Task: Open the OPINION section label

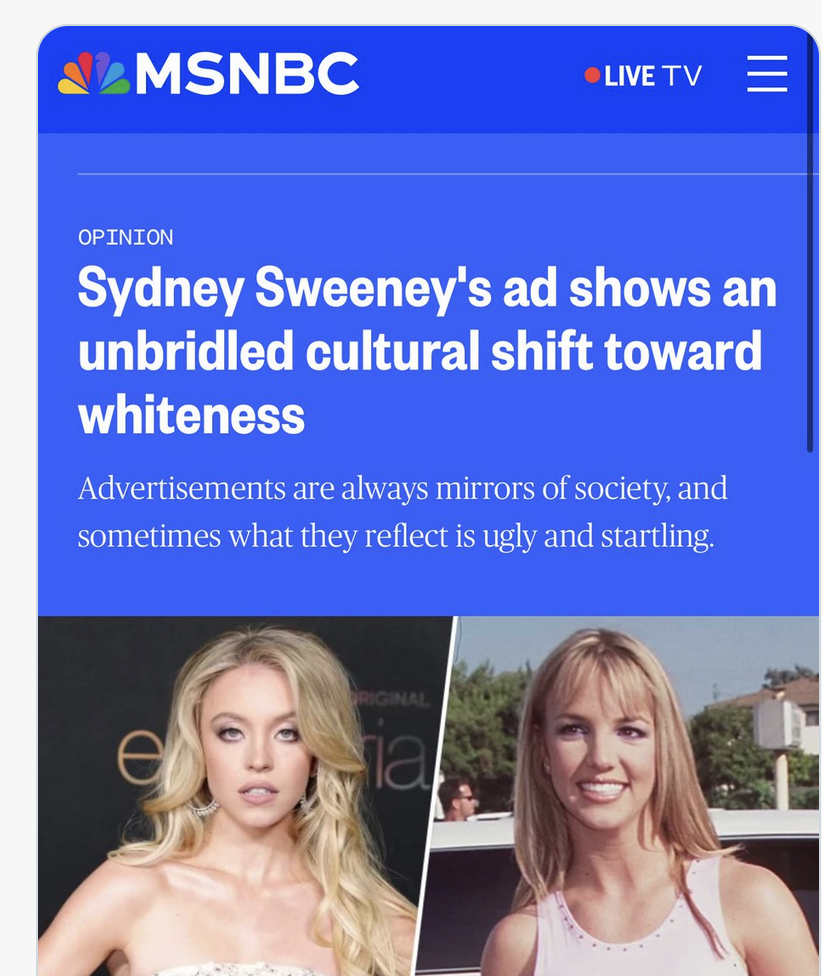Action: 126,237
